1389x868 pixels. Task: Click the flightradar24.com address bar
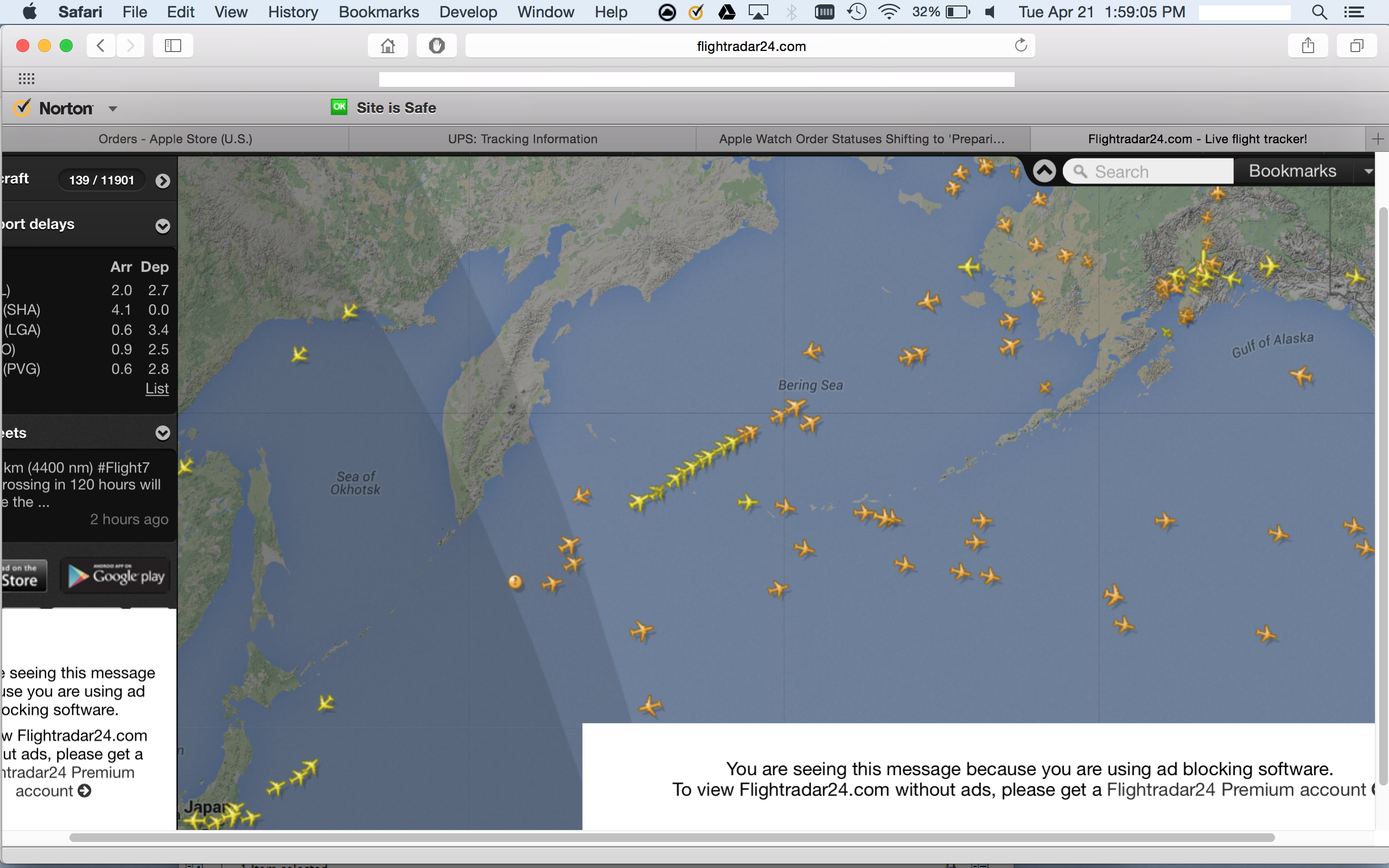[750, 46]
